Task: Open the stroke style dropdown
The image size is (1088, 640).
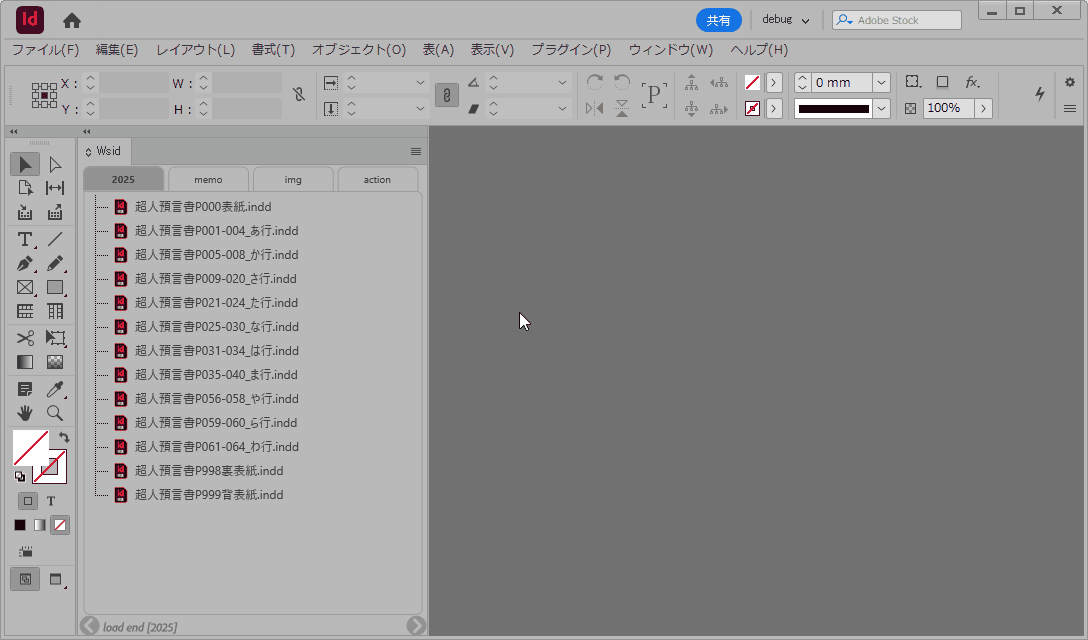Action: click(881, 108)
